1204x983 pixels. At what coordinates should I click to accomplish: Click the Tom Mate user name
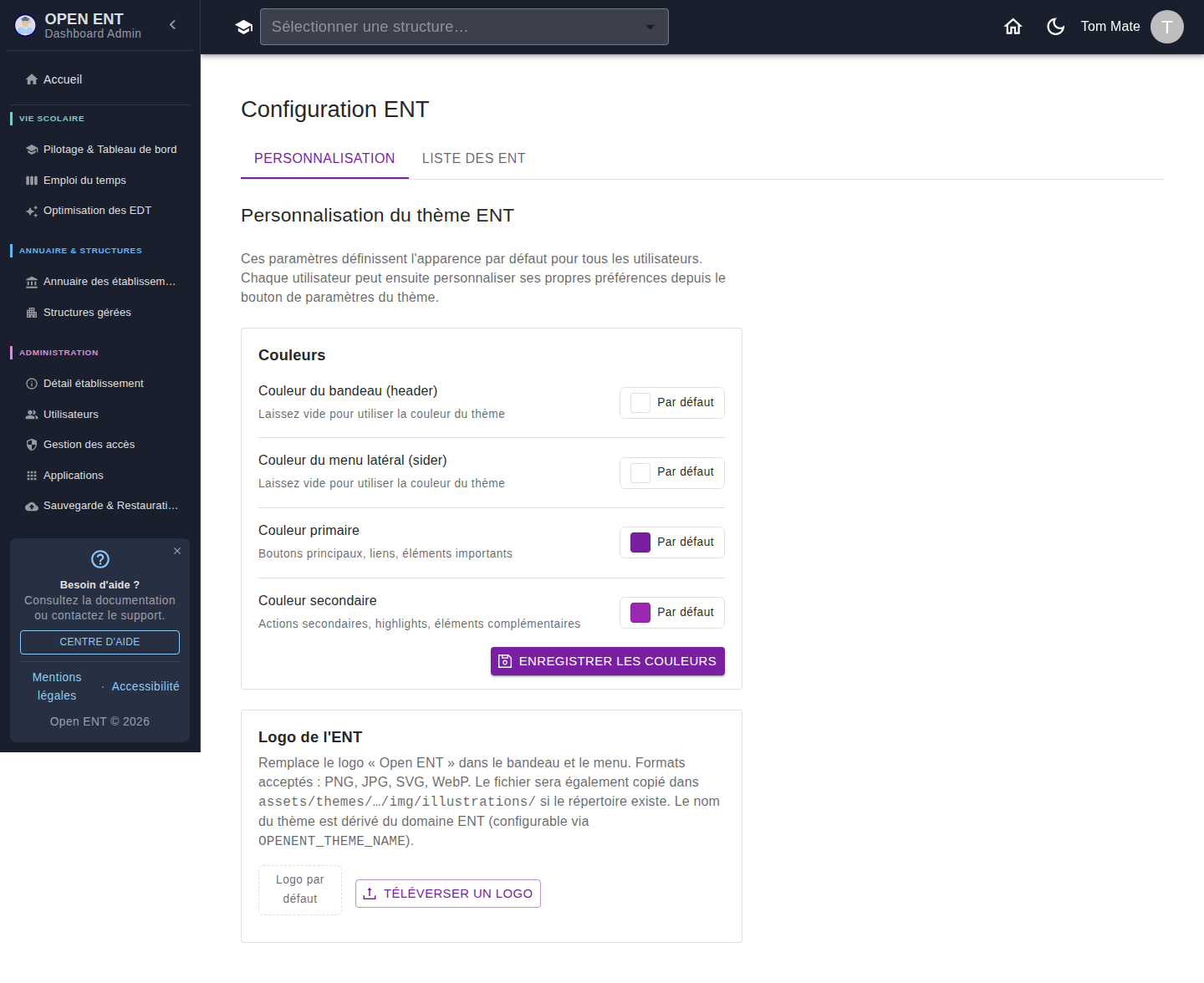(1110, 27)
